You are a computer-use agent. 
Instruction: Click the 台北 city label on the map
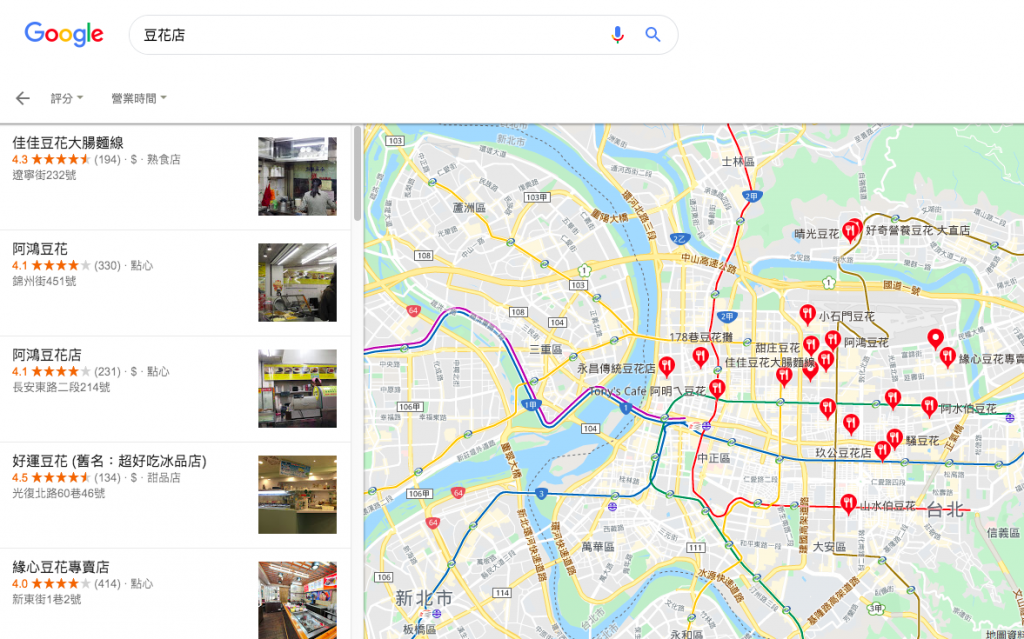click(946, 510)
